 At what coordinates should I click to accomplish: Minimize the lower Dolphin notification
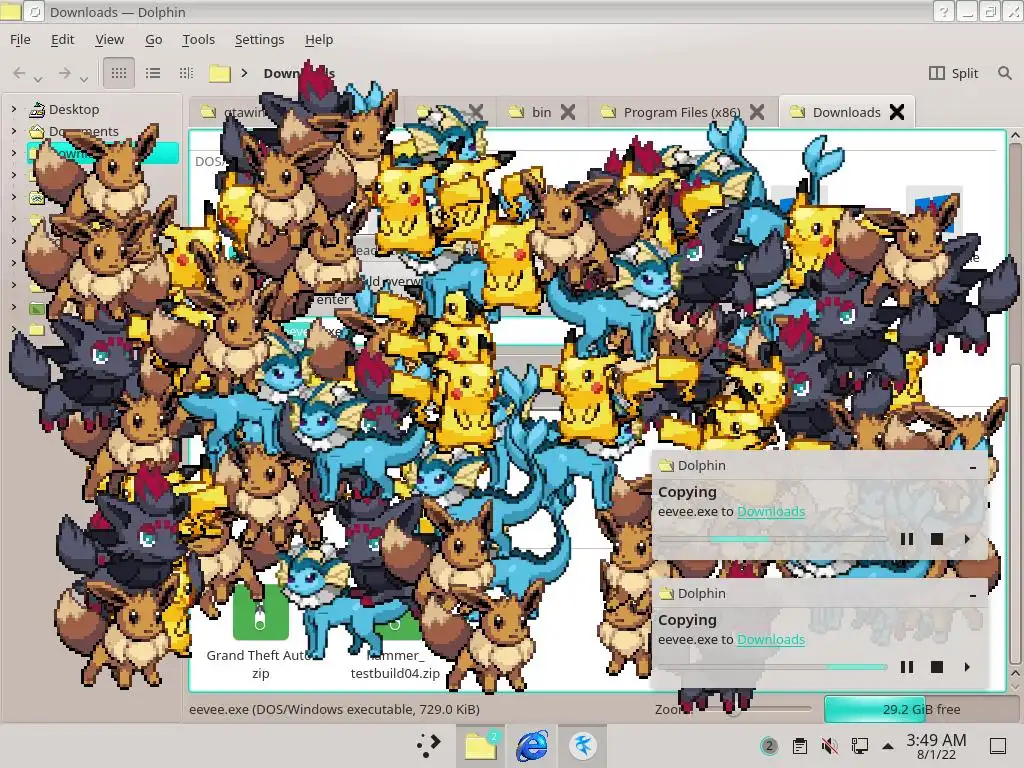pos(973,594)
